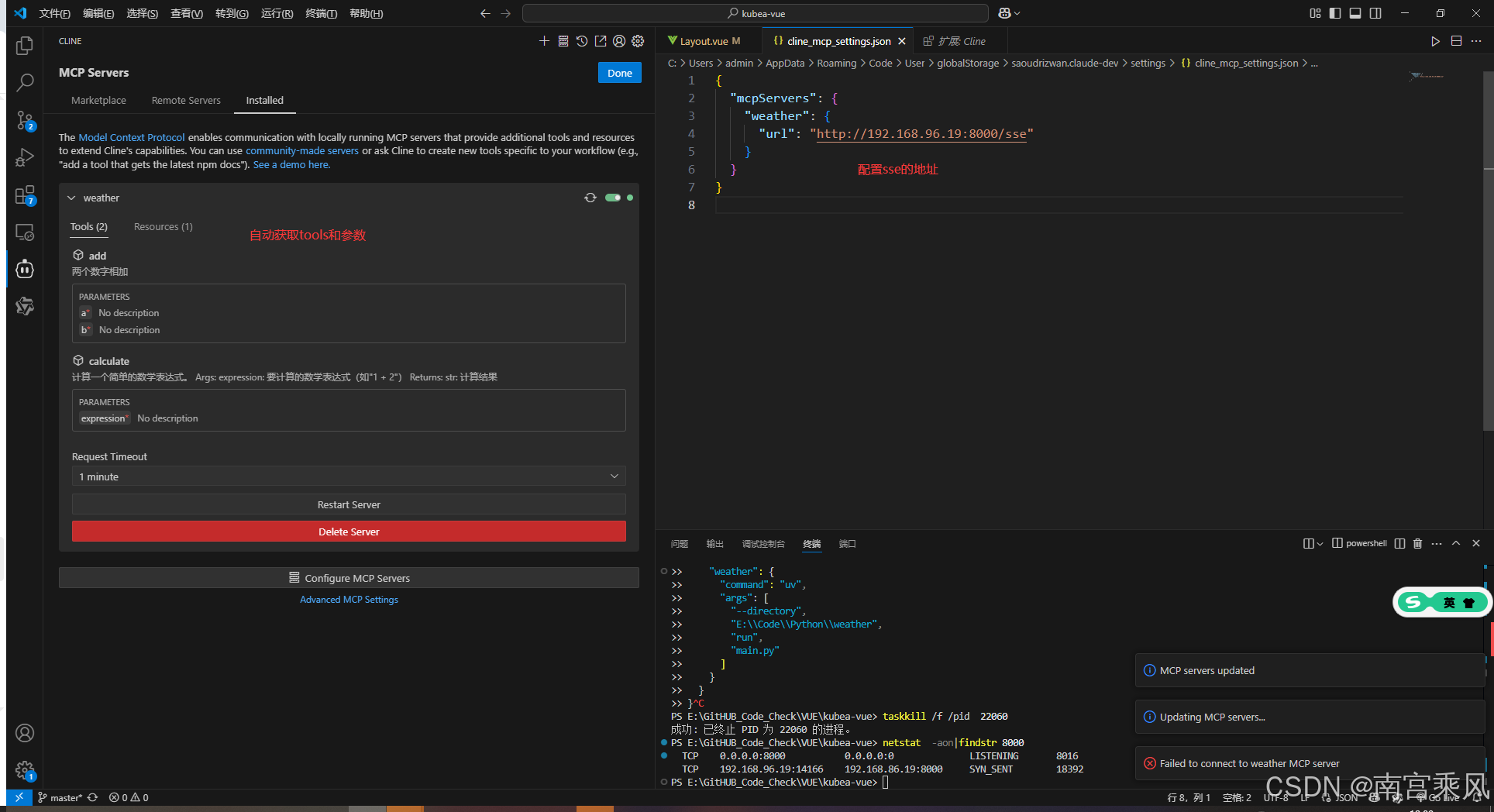Toggle the weather MCP server switch
1494x812 pixels.
tap(613, 198)
